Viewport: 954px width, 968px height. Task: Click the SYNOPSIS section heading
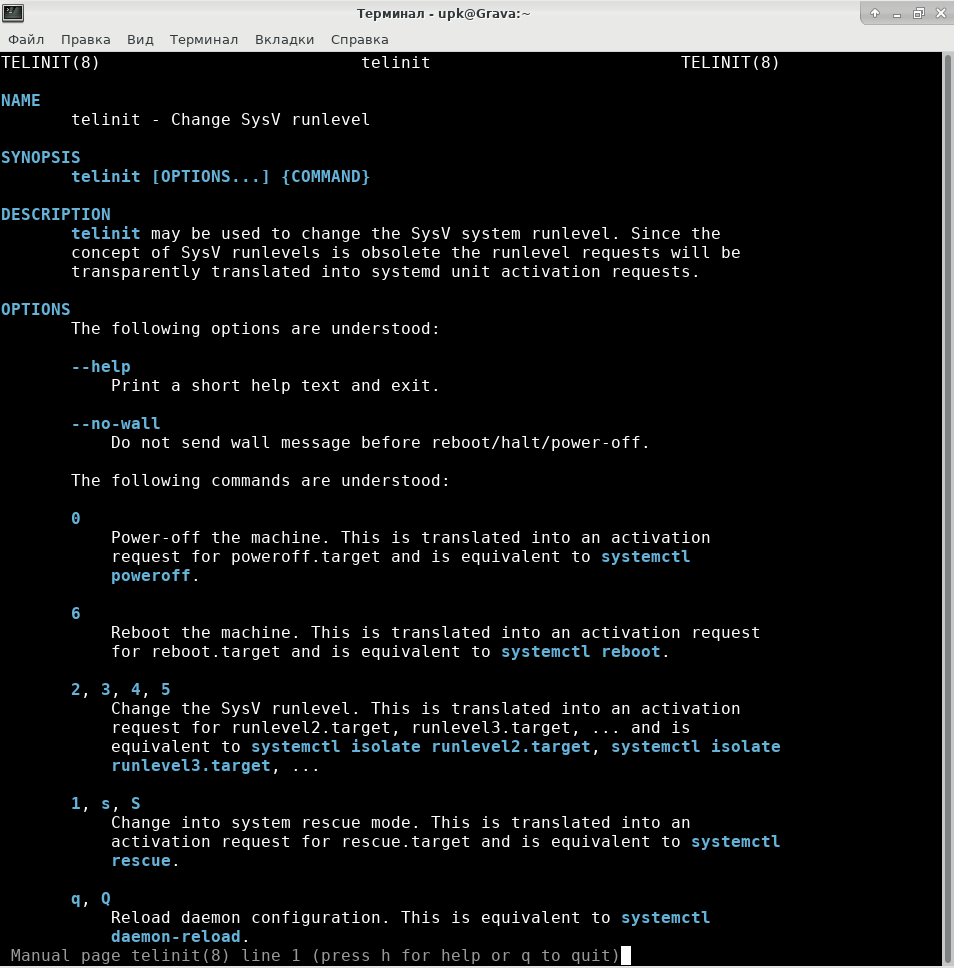[x=41, y=157]
